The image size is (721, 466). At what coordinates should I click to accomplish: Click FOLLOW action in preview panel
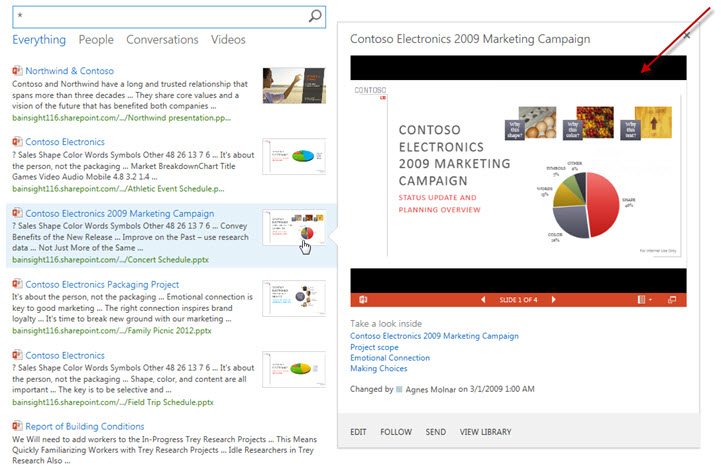click(x=396, y=432)
